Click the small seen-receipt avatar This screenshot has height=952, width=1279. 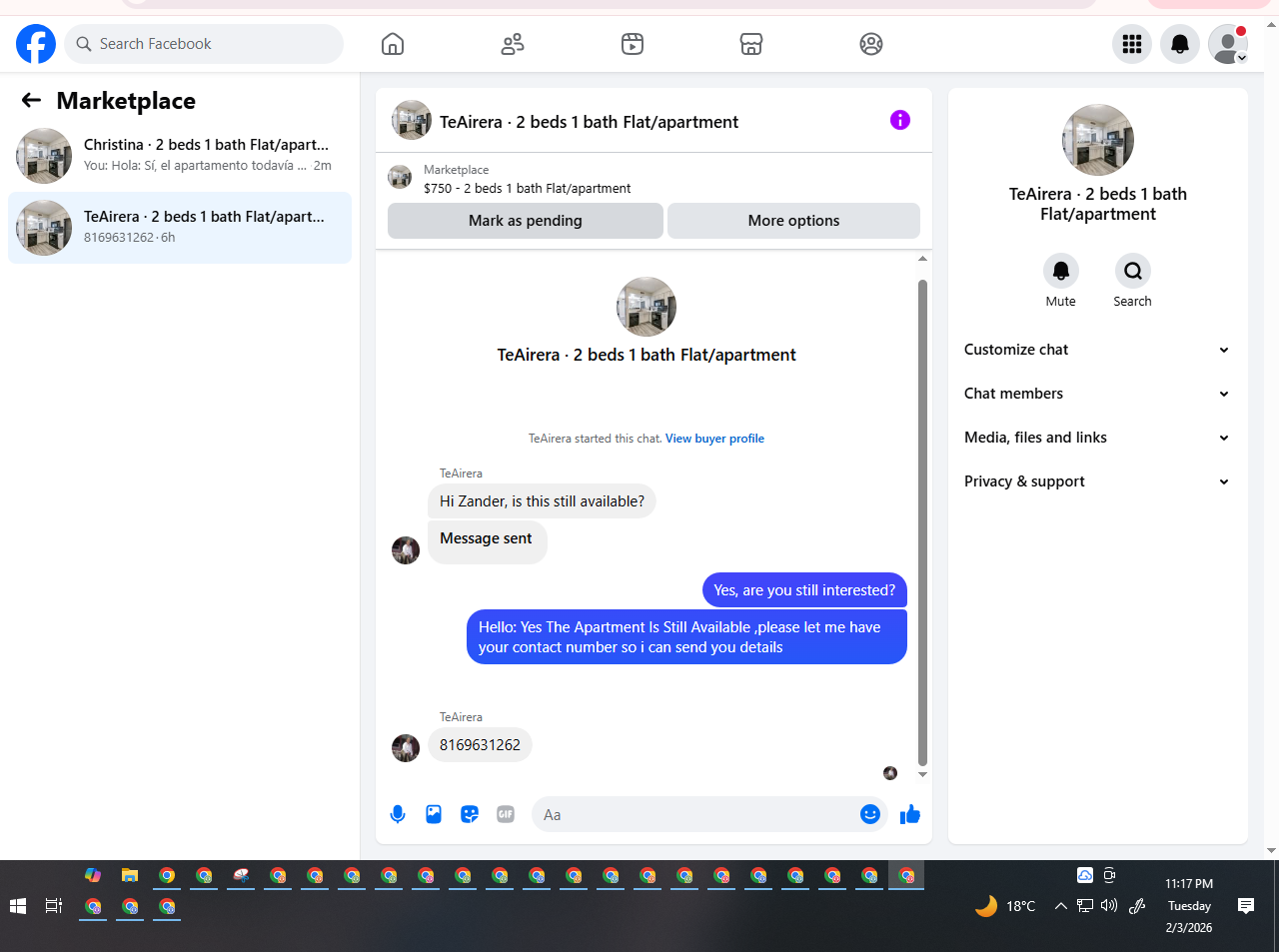[890, 773]
